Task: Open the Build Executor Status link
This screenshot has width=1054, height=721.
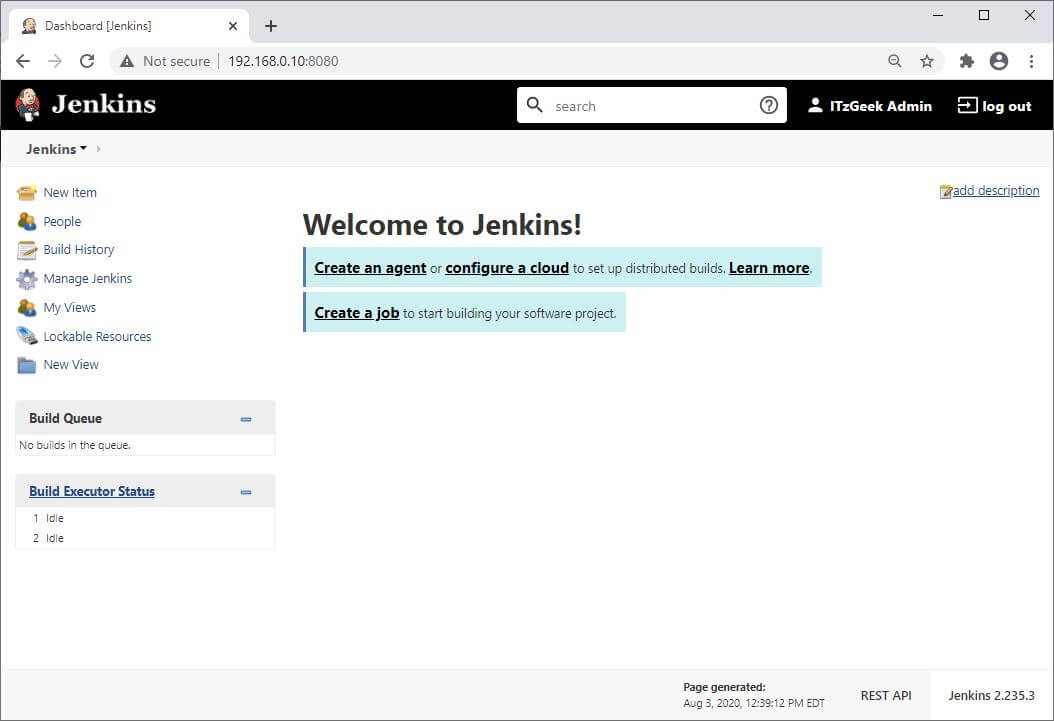Action: click(92, 492)
